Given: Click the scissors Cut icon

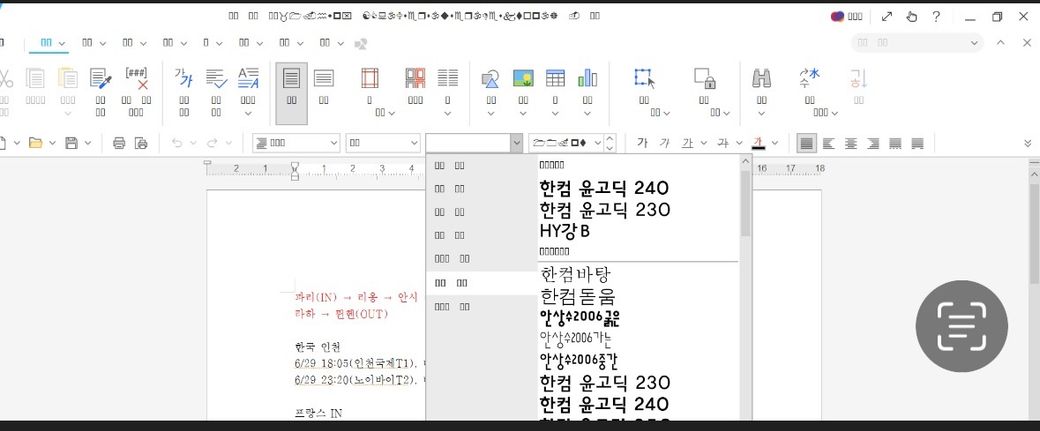Looking at the screenshot, I should pos(5,78).
